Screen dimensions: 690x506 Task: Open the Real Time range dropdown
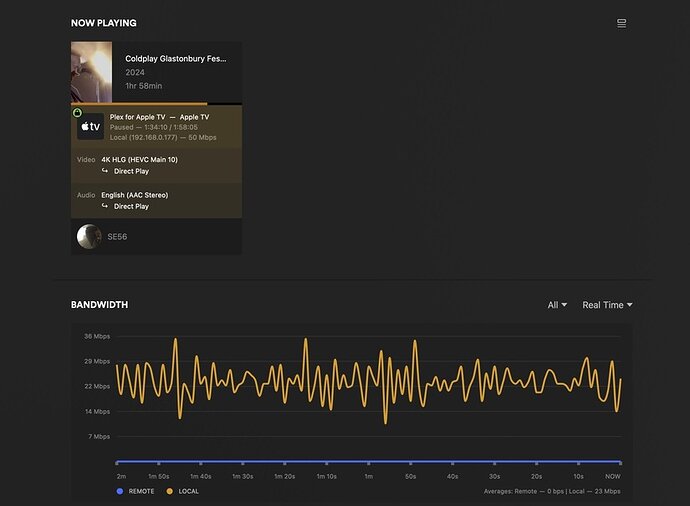click(607, 305)
